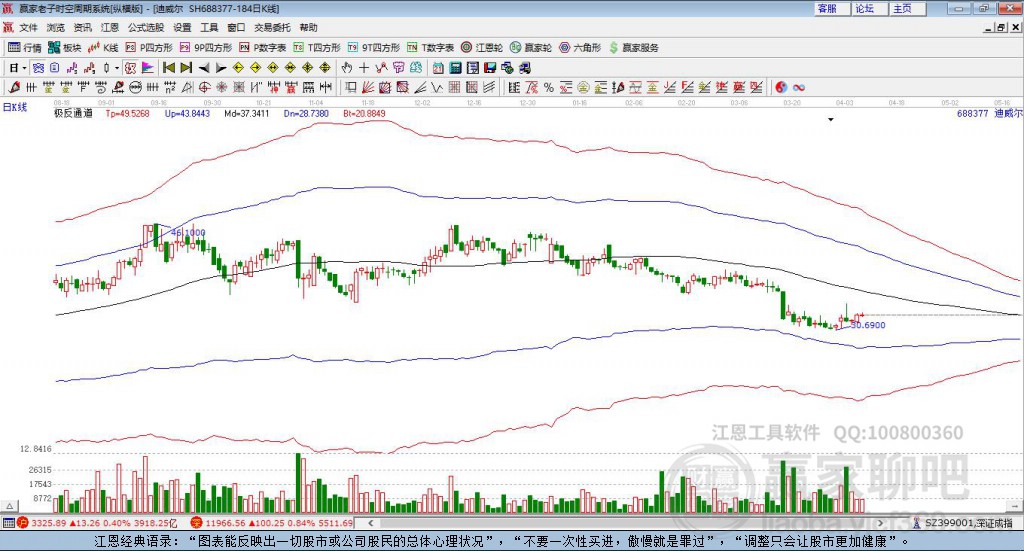Click the horizontal scrollbar right arrow
The width and height of the screenshot is (1024, 551).
880,523
